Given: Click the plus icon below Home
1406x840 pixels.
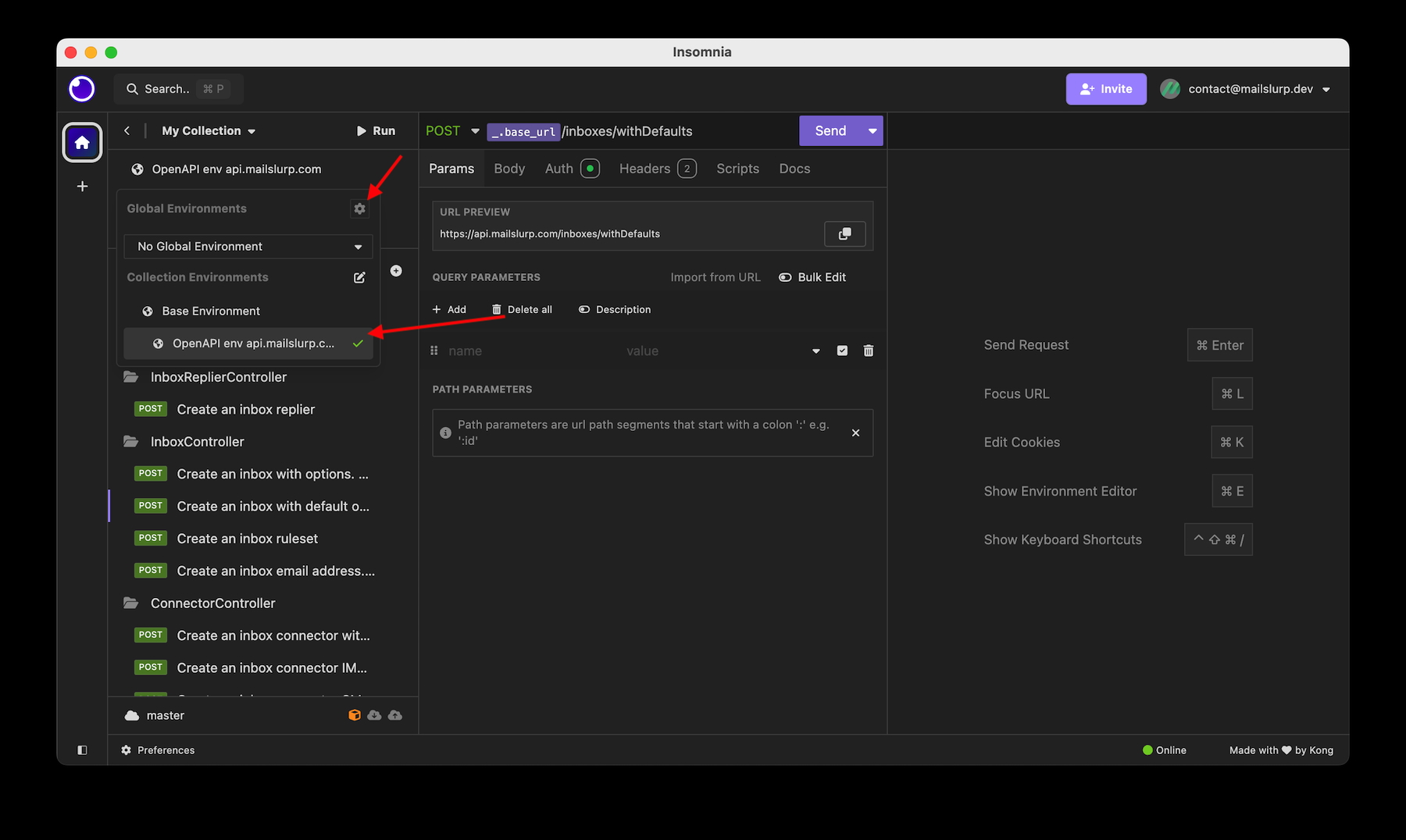Looking at the screenshot, I should pyautogui.click(x=82, y=187).
